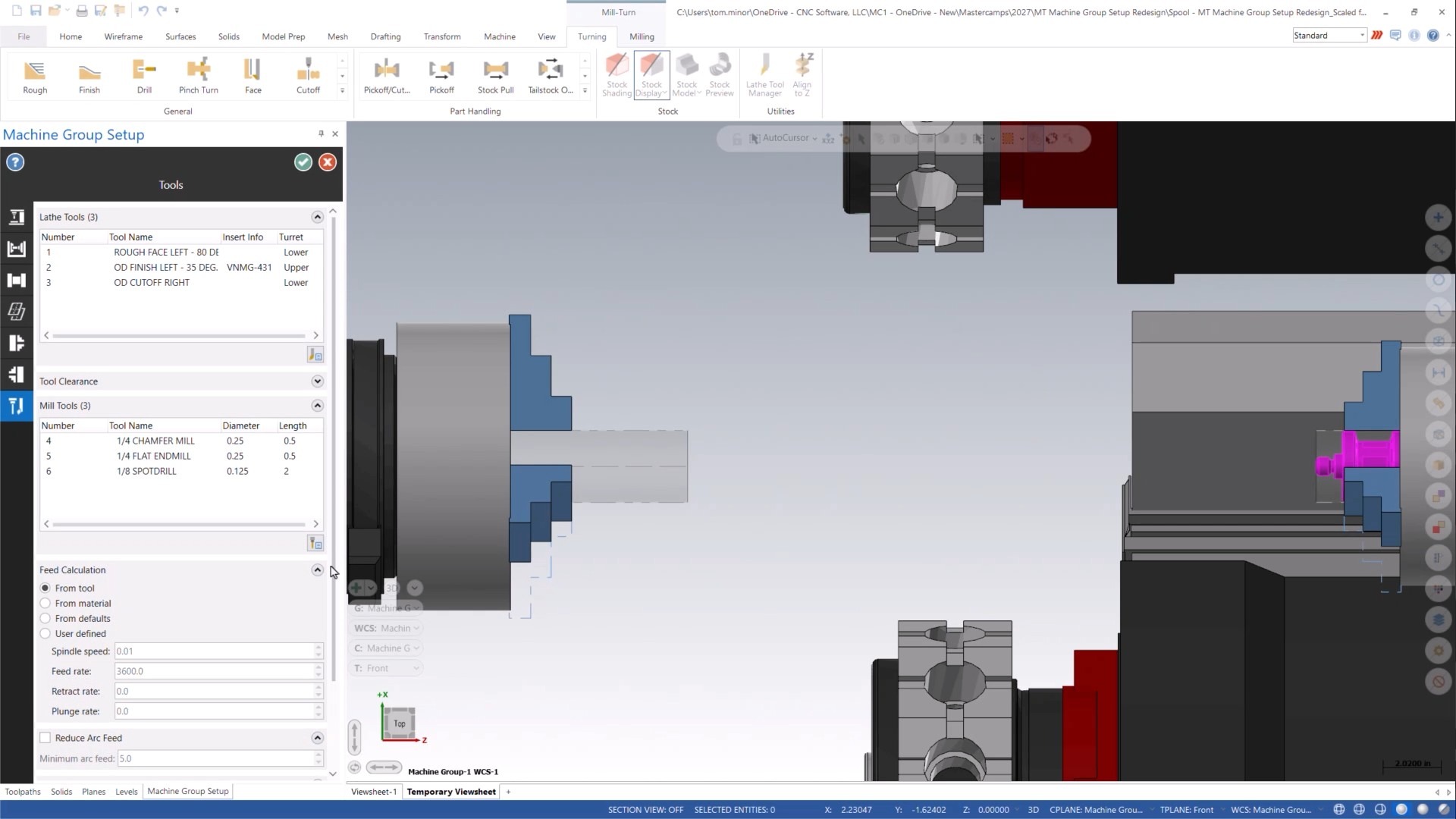Image resolution: width=1456 pixels, height=819 pixels.
Task: Collapse the Lathe Tools section
Action: [318, 218]
